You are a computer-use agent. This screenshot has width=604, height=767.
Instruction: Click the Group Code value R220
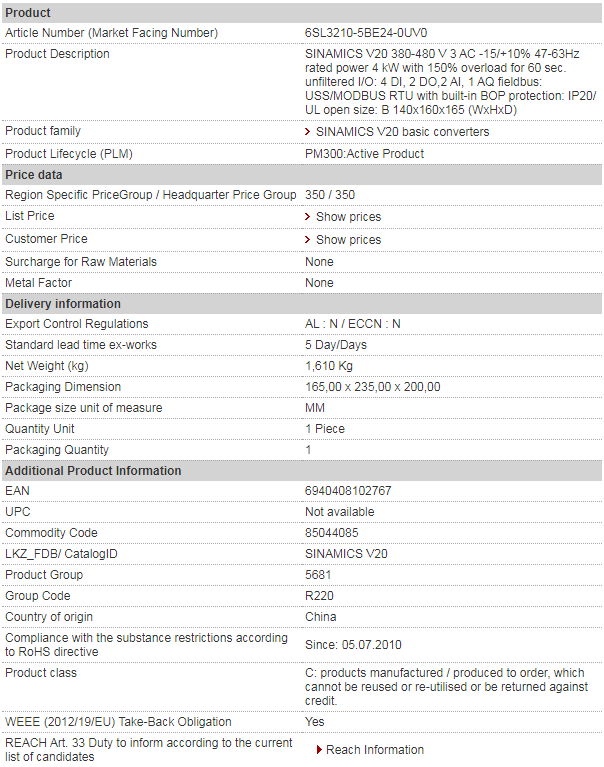319,596
